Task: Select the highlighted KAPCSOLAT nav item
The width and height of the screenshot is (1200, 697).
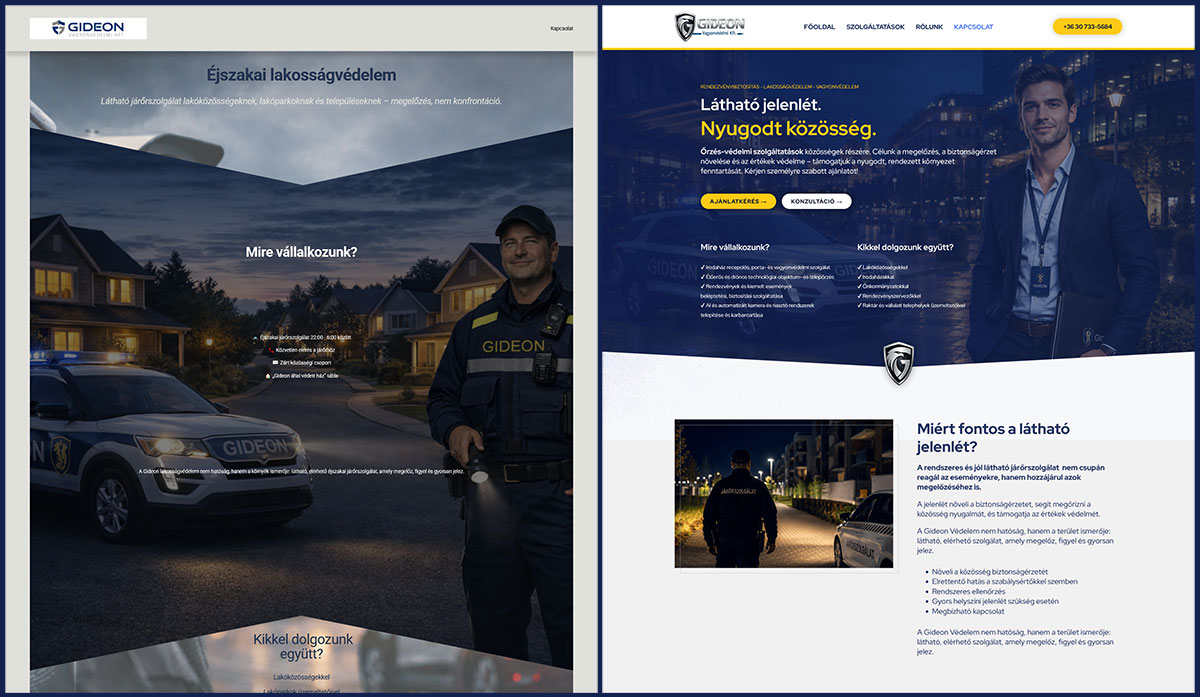Action: pos(973,27)
